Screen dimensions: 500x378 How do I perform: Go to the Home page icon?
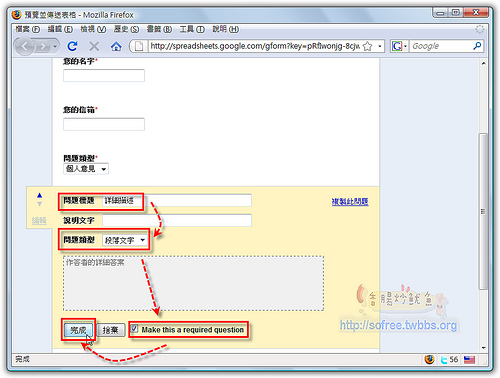click(x=116, y=46)
